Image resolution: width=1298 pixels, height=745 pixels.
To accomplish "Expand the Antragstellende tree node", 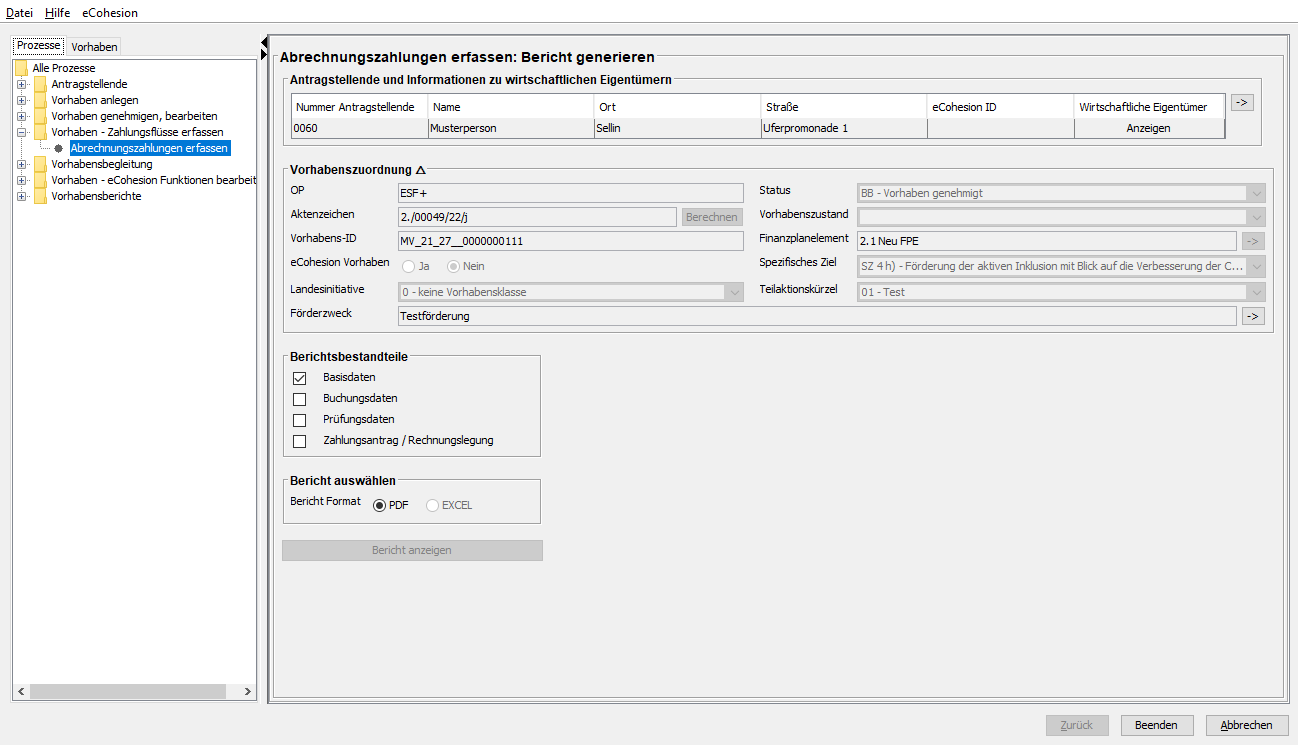I will click(21, 84).
